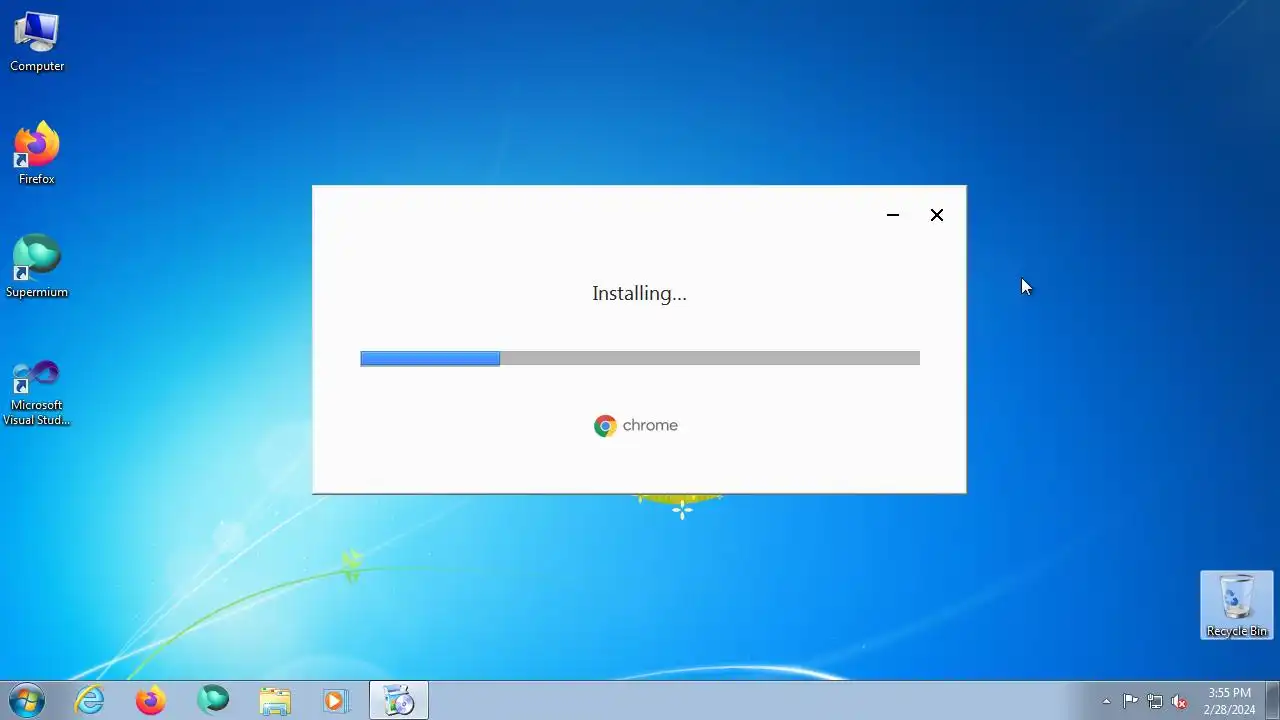Launch Firefox from the taskbar

pos(151,700)
